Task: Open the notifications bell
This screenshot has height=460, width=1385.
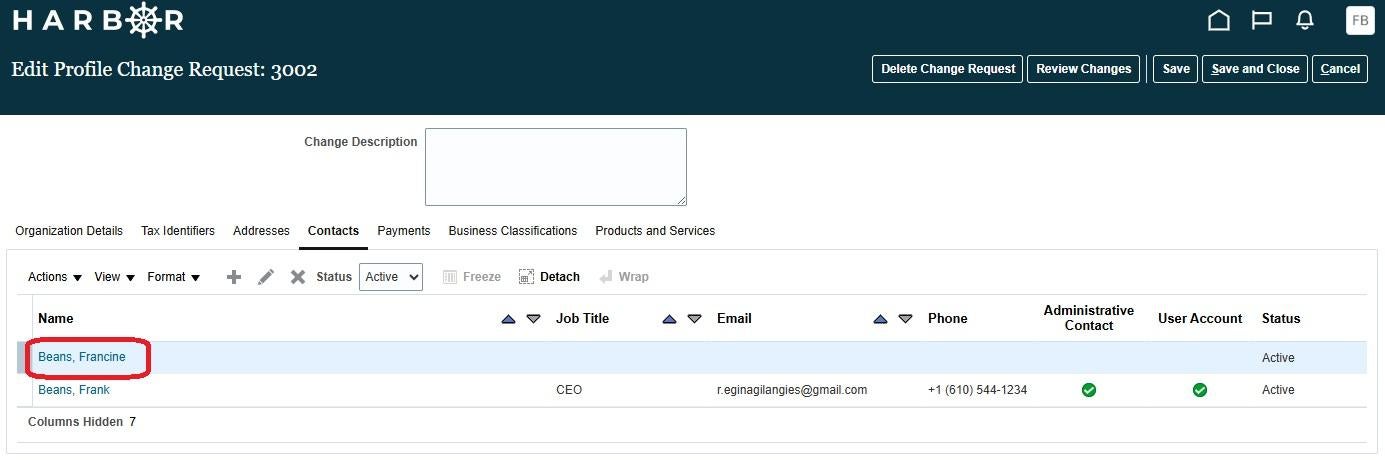Action: (x=1305, y=20)
